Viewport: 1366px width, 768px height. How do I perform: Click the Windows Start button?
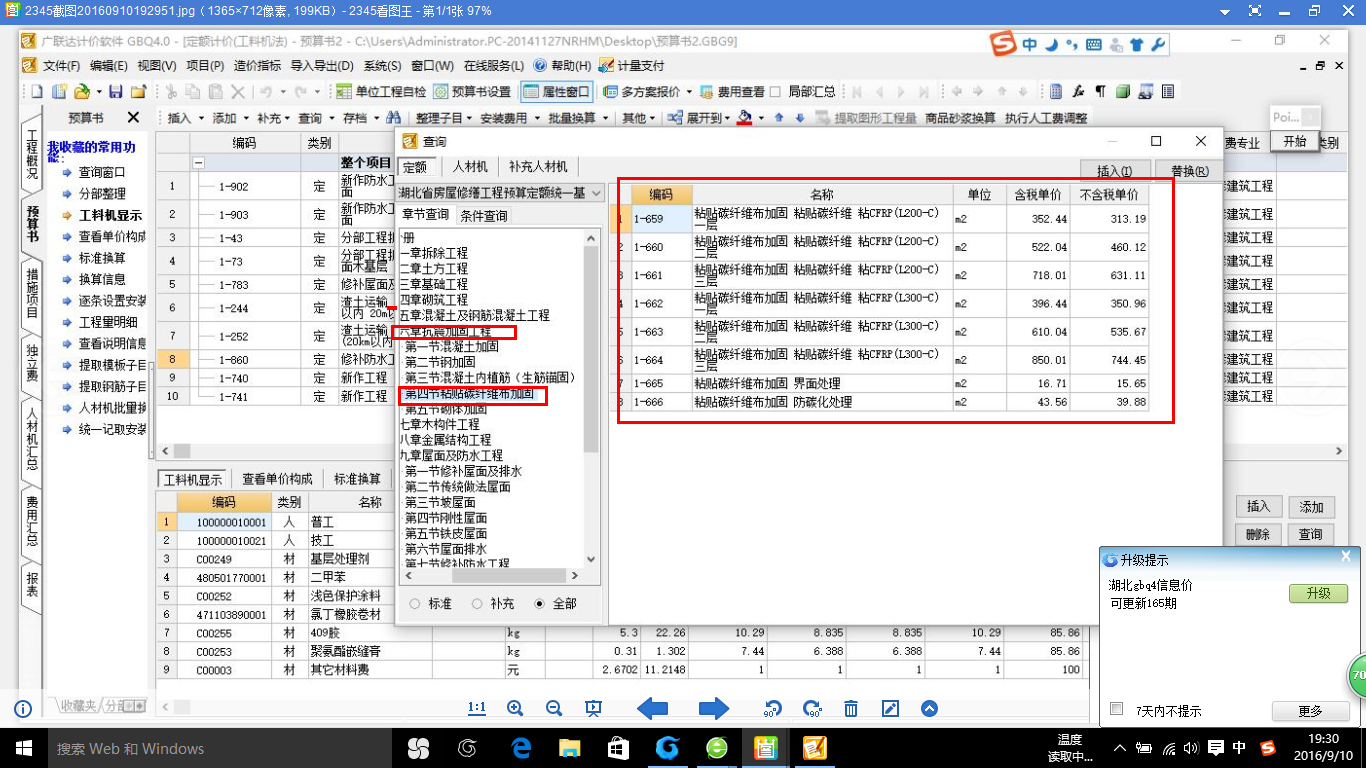23,747
